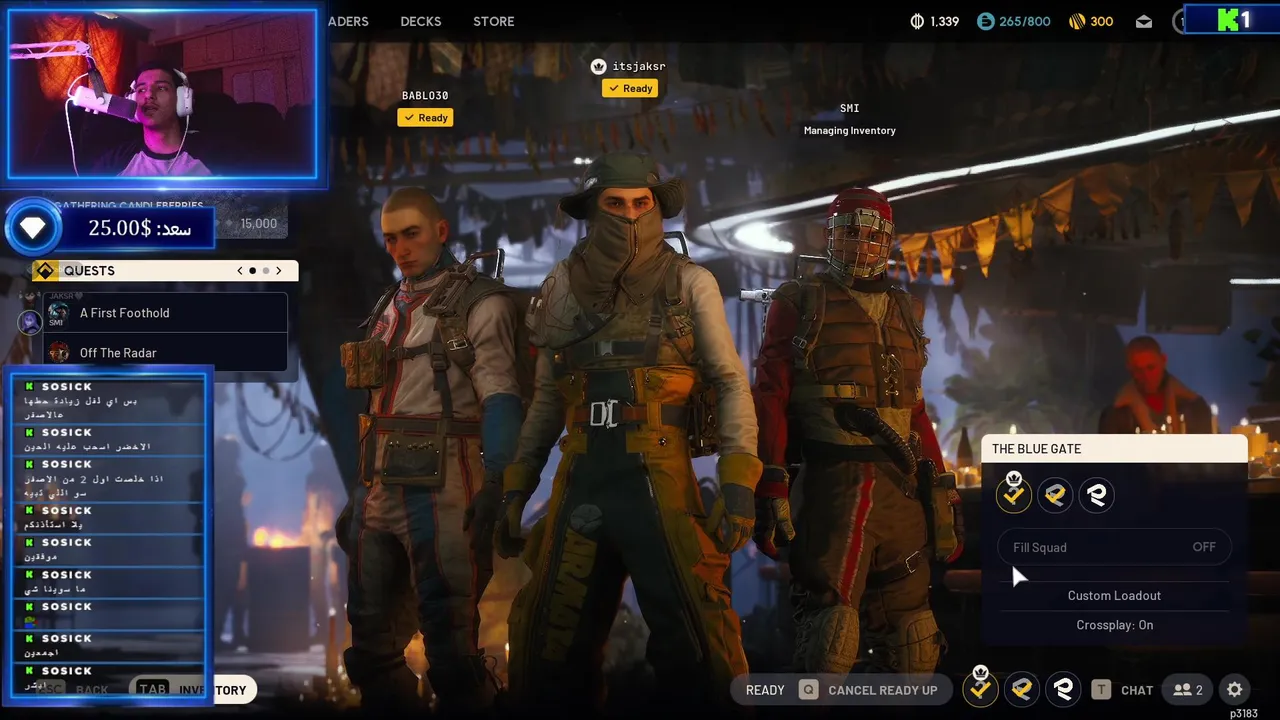This screenshot has width=1280, height=720.
Task: Select player name BABL030
Action: tap(425, 96)
